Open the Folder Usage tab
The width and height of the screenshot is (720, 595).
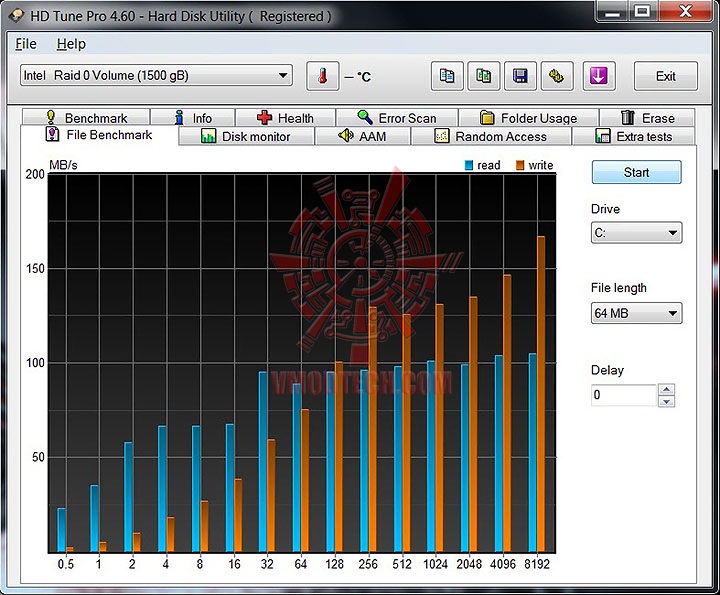click(529, 118)
